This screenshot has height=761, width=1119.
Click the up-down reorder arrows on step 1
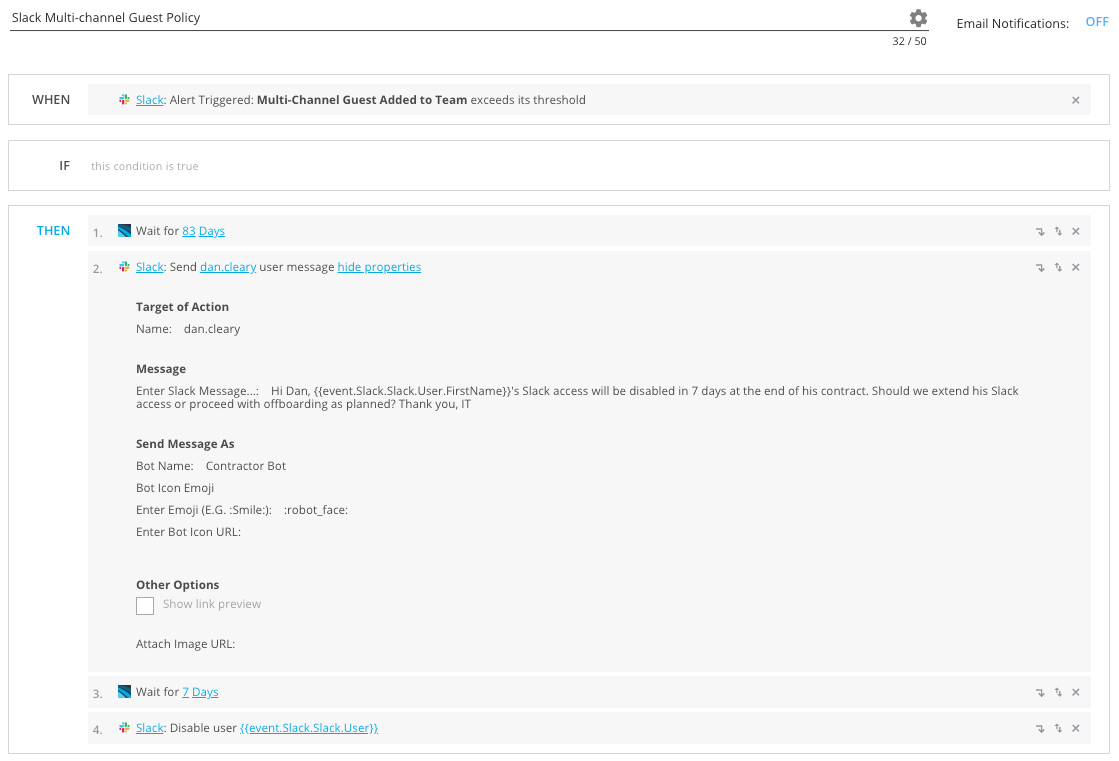coord(1058,231)
